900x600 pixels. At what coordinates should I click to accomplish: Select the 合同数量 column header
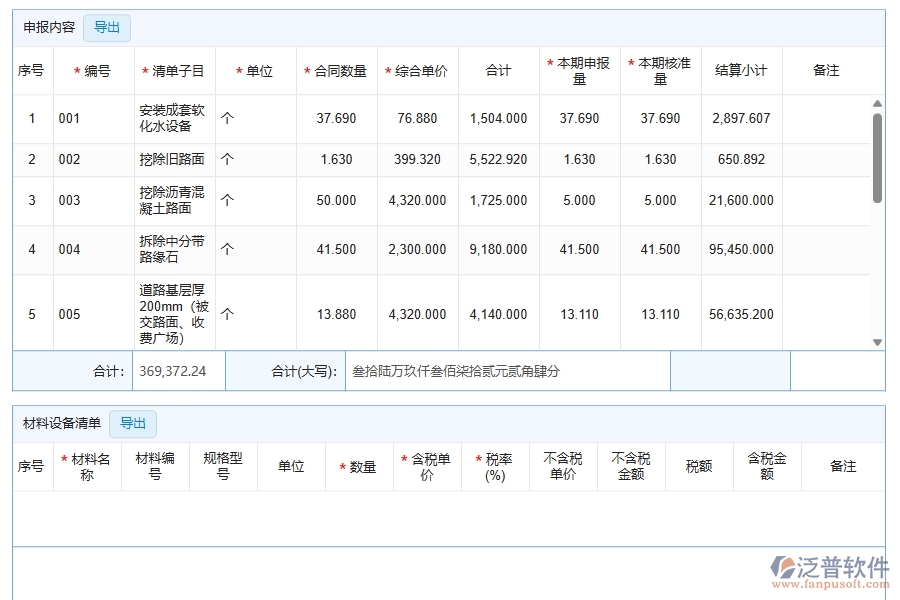click(335, 71)
